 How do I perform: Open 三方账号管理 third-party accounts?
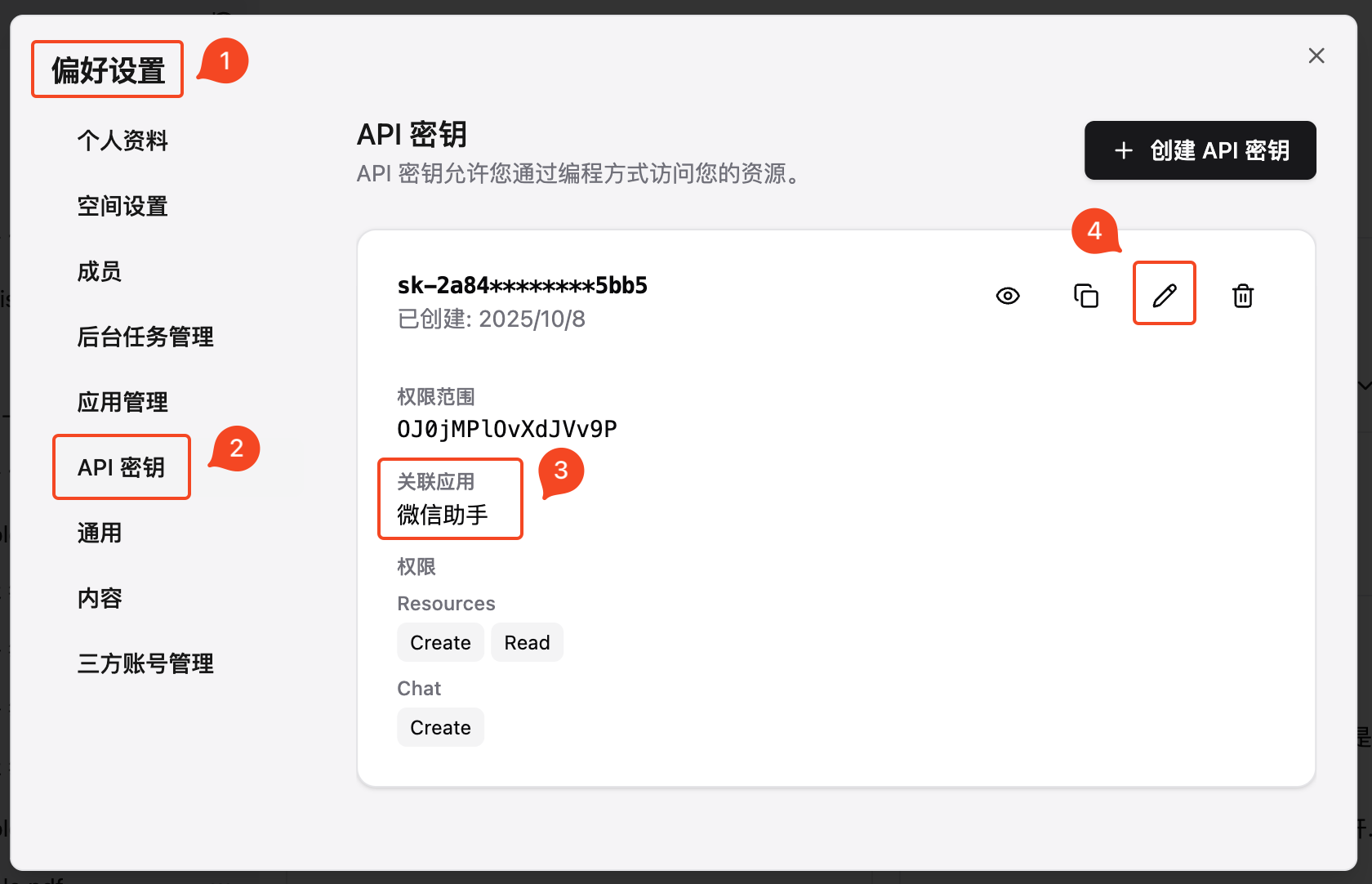tap(145, 663)
